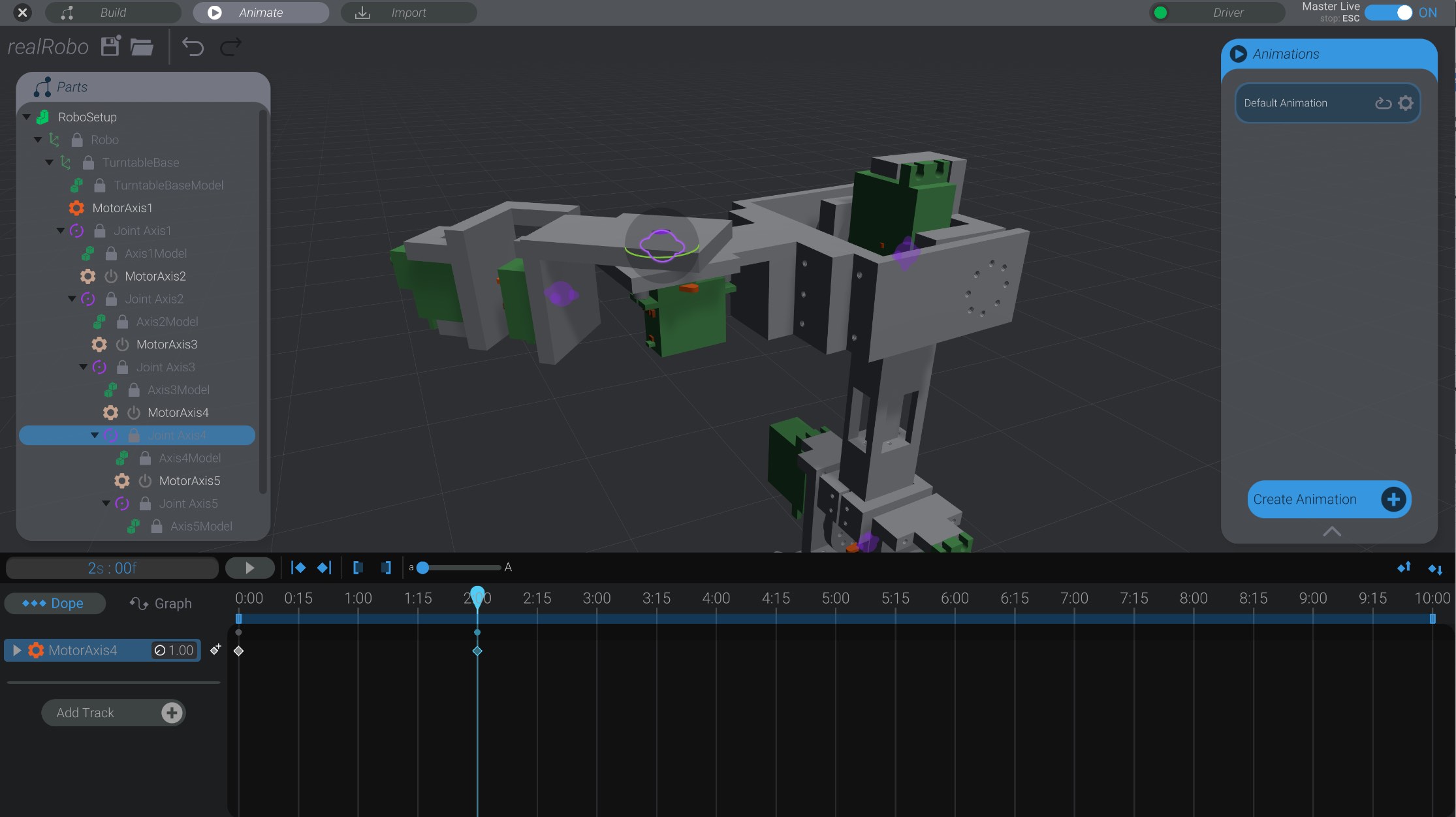Click the lock icon on Joint Axis1
Viewport: 1456px width, 817px height.
click(x=99, y=230)
